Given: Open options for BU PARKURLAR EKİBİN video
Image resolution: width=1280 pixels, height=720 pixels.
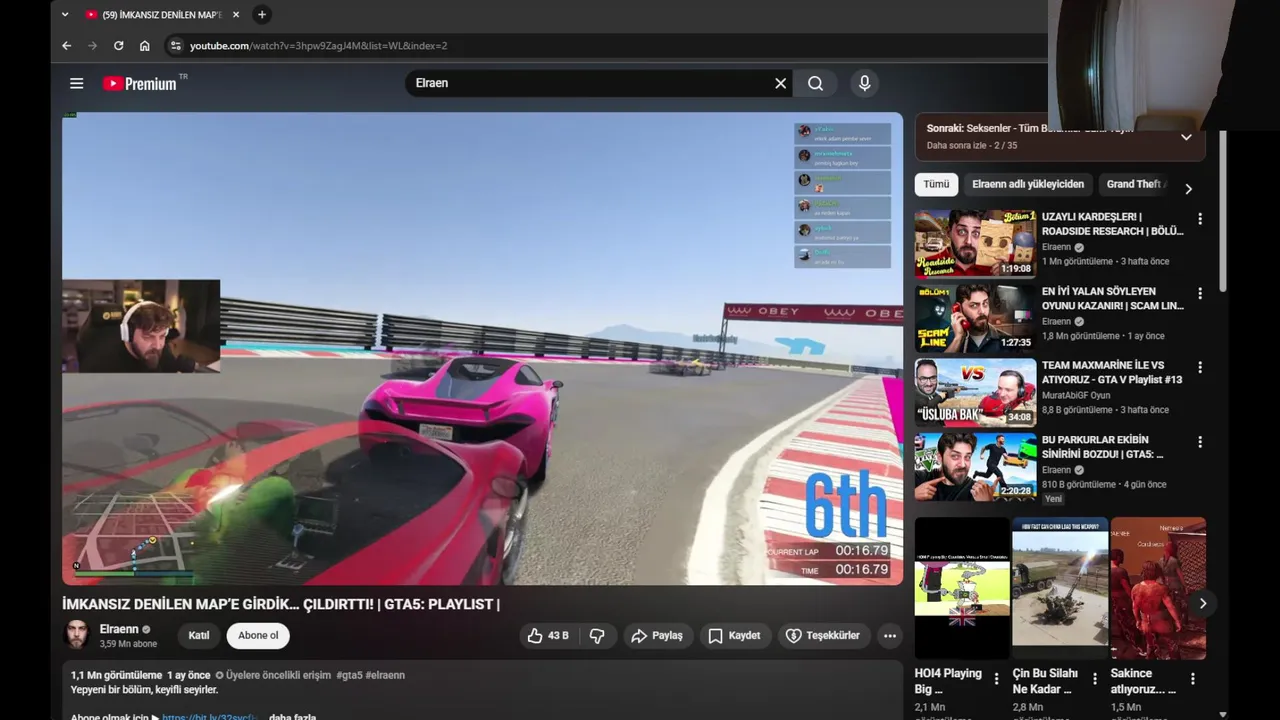Looking at the screenshot, I should (x=1200, y=442).
